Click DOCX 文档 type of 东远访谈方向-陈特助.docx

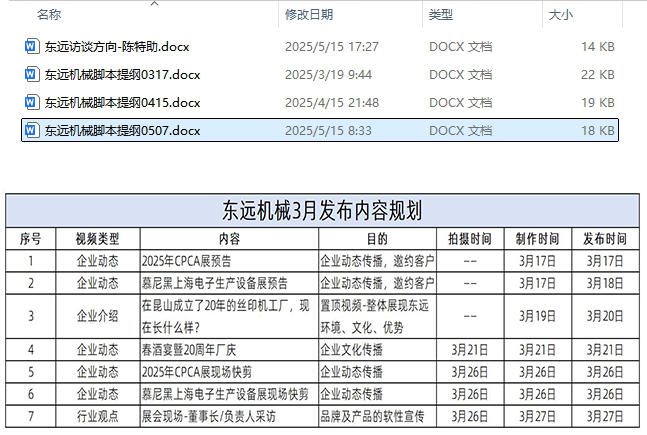click(x=460, y=47)
